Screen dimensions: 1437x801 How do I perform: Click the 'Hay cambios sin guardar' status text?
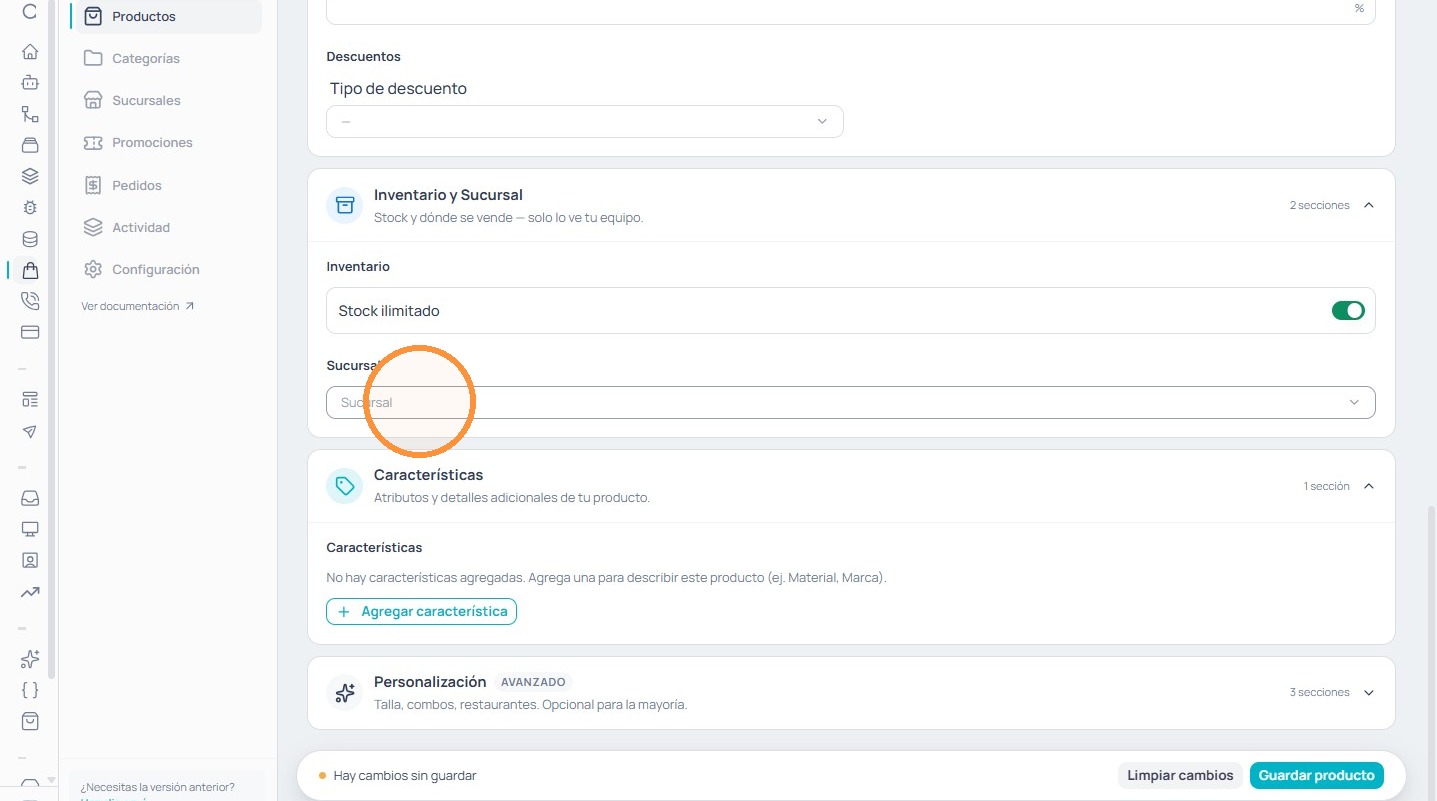405,776
